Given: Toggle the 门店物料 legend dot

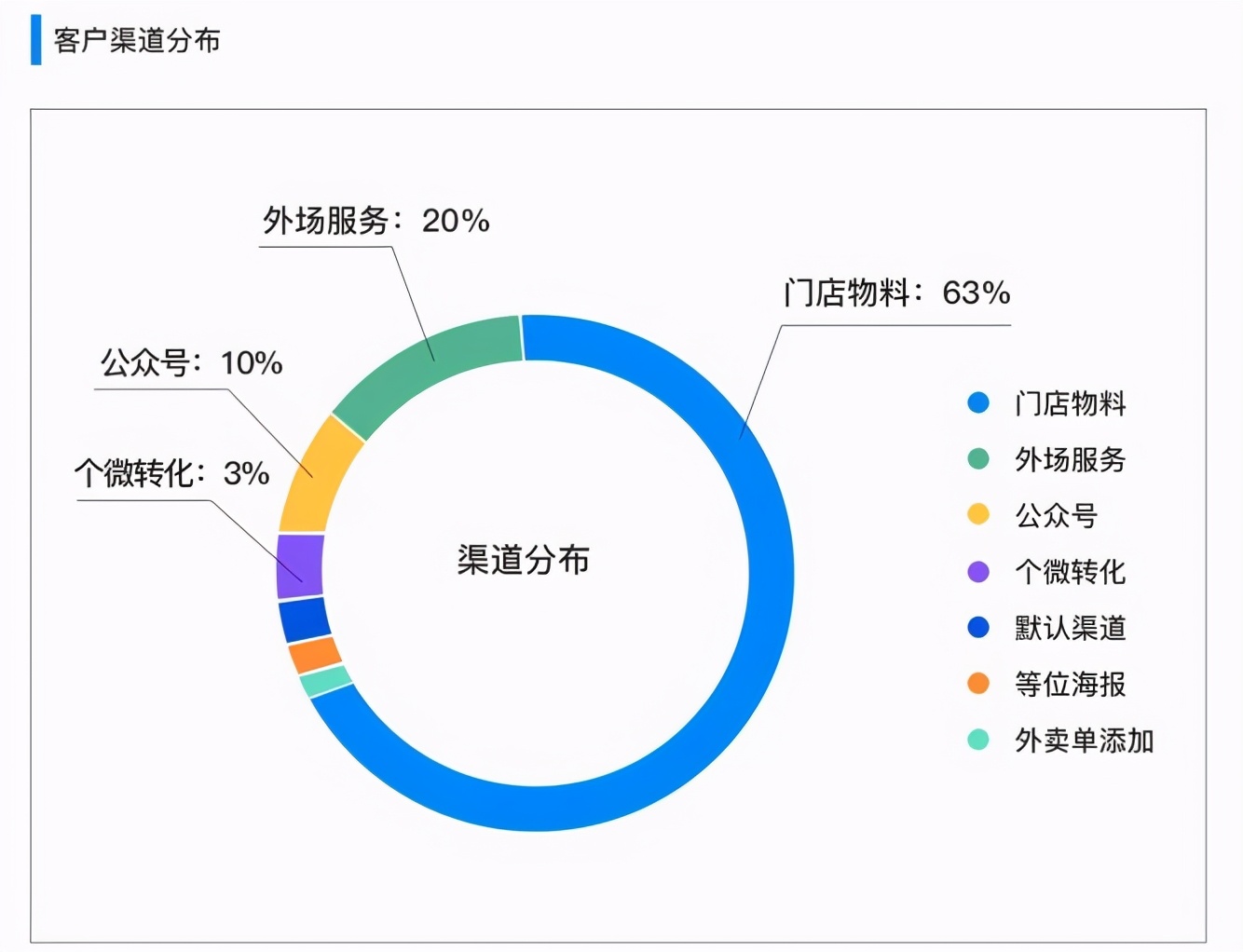Looking at the screenshot, I should coord(977,402).
